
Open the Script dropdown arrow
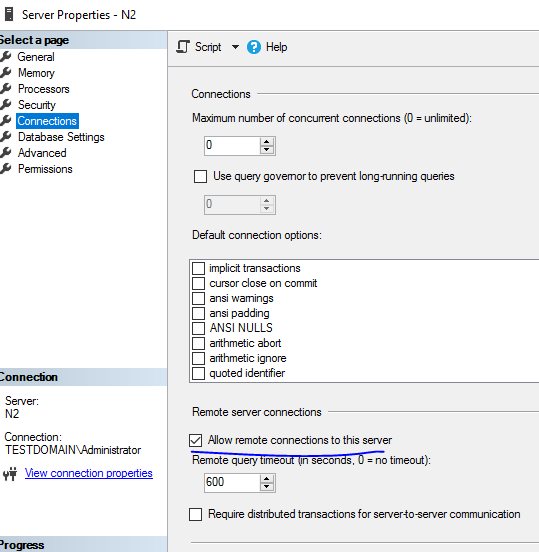235,47
